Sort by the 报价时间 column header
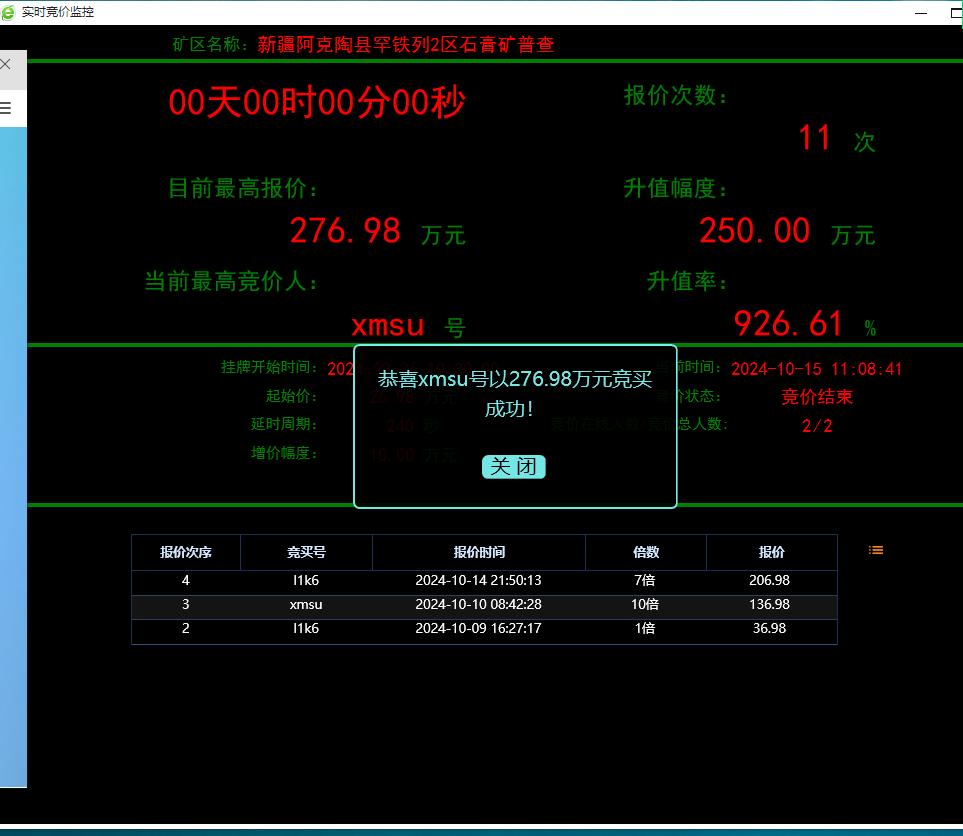This screenshot has height=836, width=963. (479, 552)
